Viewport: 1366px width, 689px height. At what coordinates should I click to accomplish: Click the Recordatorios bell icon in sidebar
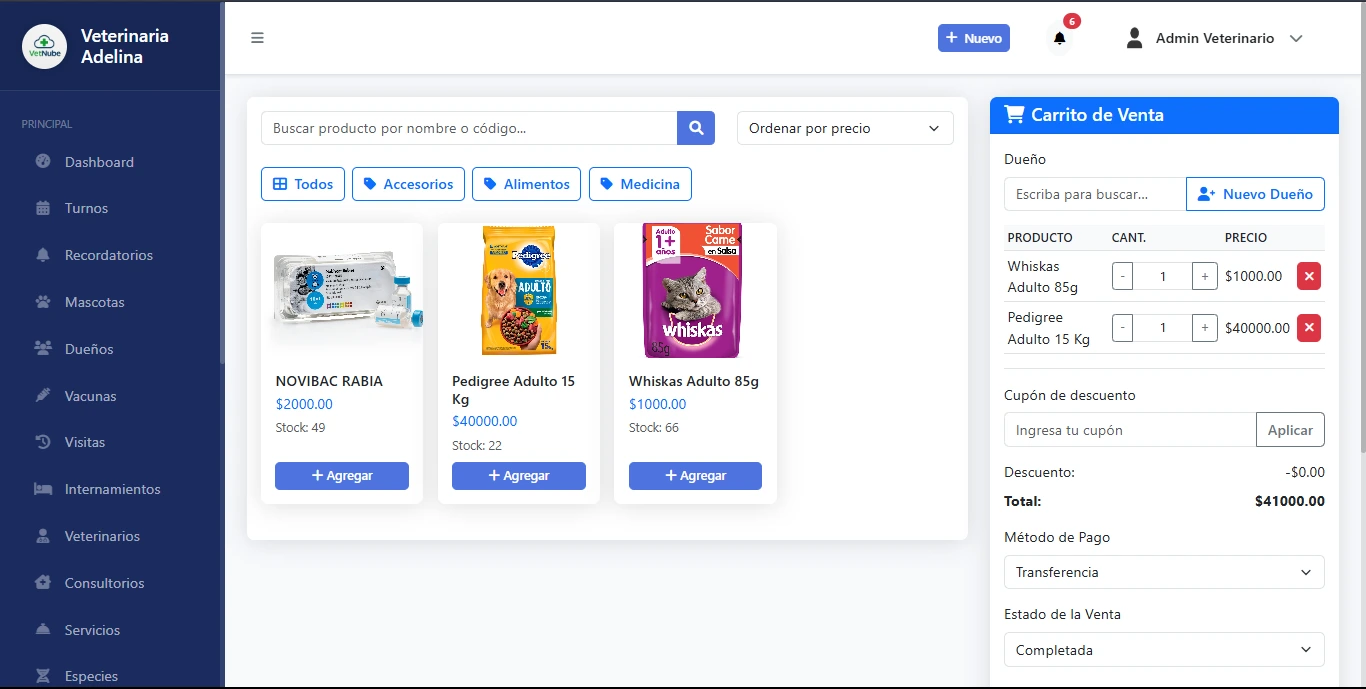coord(43,255)
